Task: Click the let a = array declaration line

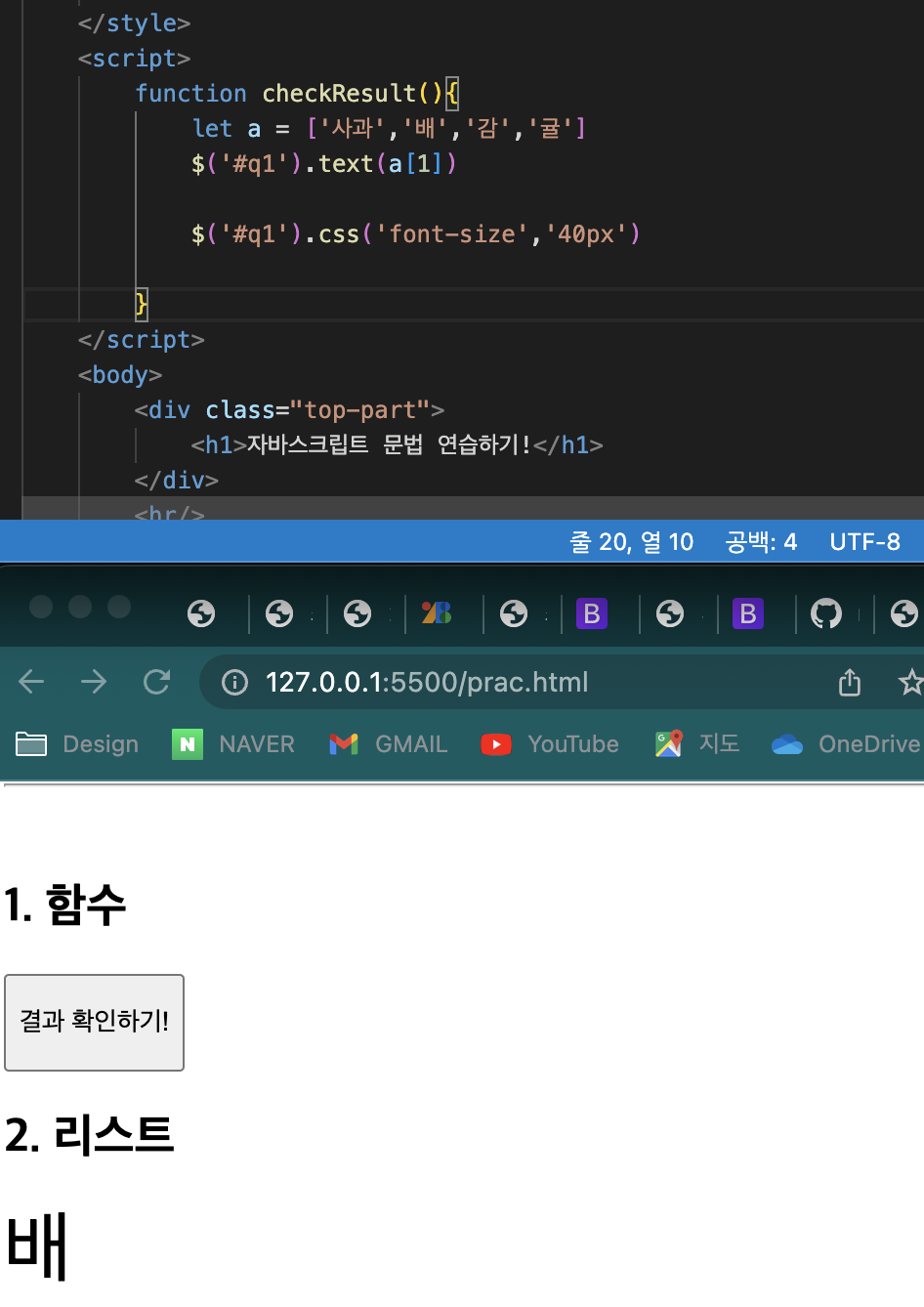Action: [389, 129]
